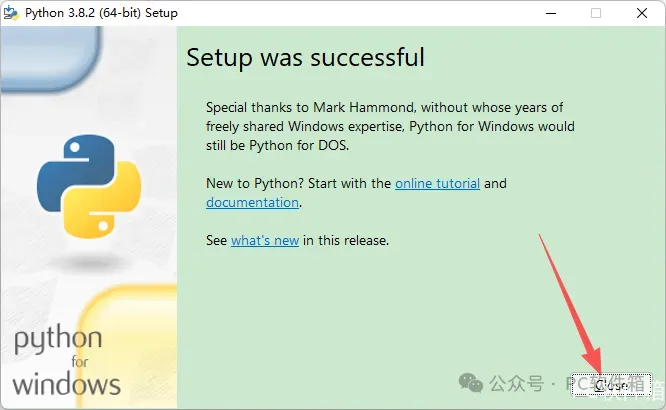Click the Python installer icon in title bar
666x410 pixels.
point(11,13)
